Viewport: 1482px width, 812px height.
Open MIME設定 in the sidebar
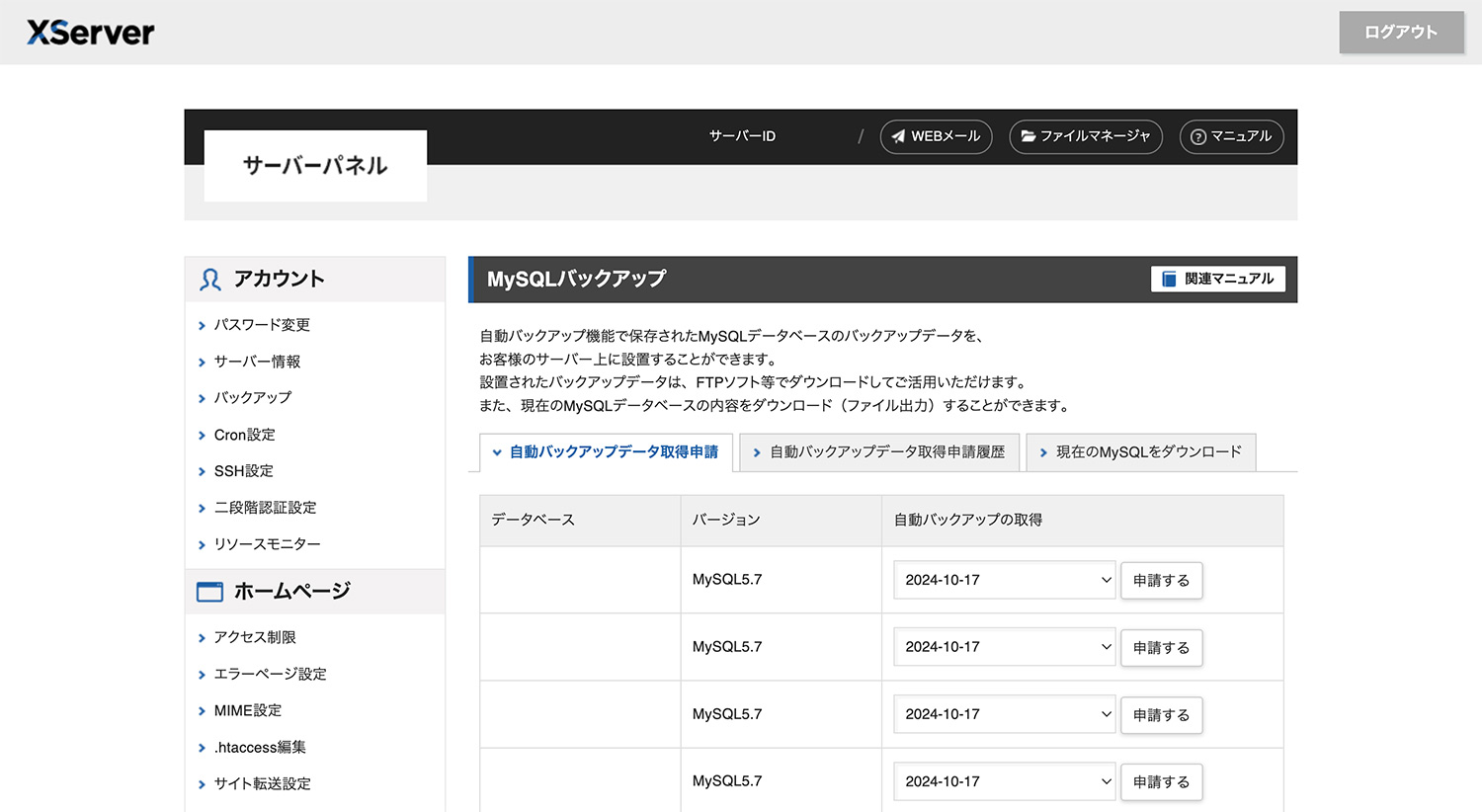point(248,711)
